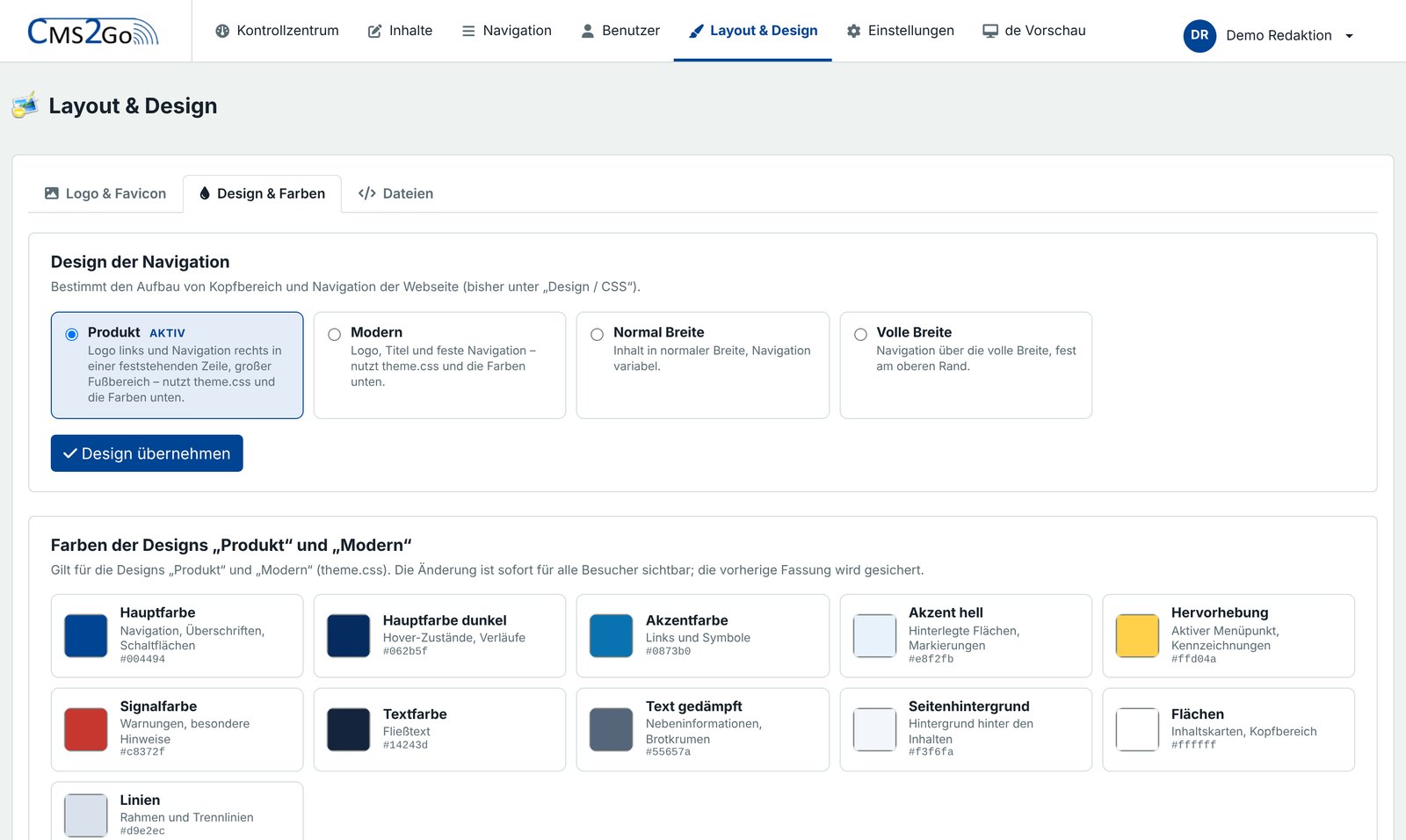The width and height of the screenshot is (1406, 840).
Task: Click the Inhalte edit pencil icon
Action: pyautogui.click(x=374, y=31)
